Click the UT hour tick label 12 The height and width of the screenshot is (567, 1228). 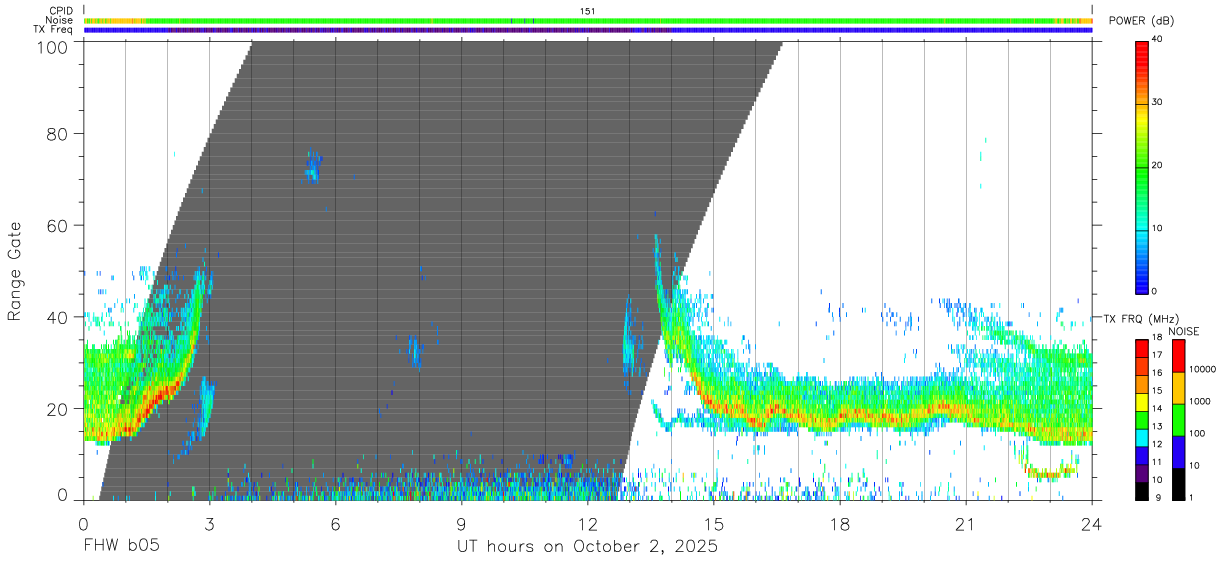(588, 523)
